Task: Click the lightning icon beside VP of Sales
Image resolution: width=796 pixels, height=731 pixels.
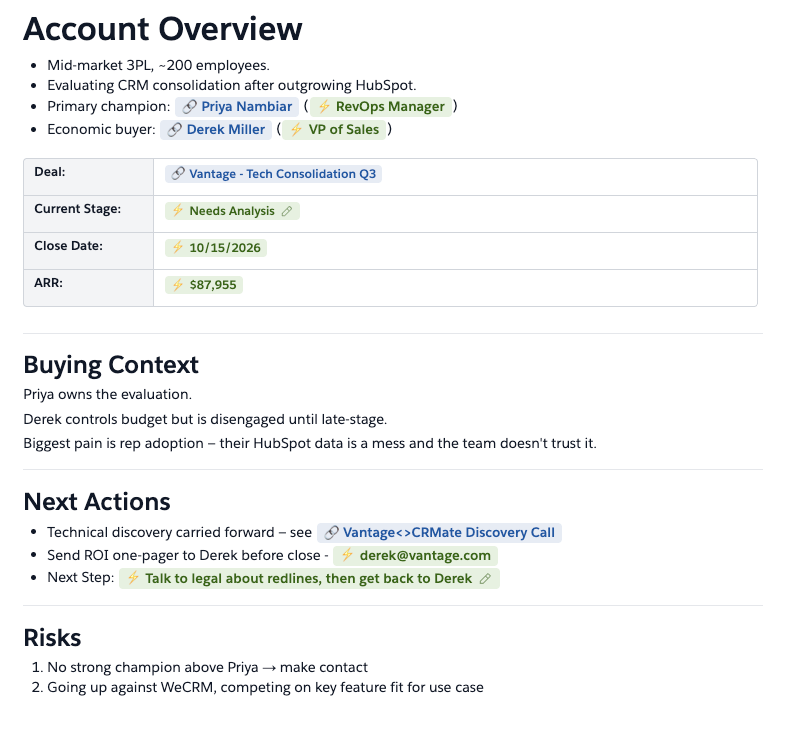Action: coord(296,129)
